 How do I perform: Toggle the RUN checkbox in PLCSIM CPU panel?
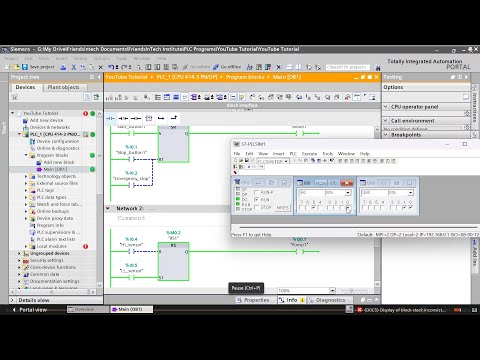click(x=256, y=199)
